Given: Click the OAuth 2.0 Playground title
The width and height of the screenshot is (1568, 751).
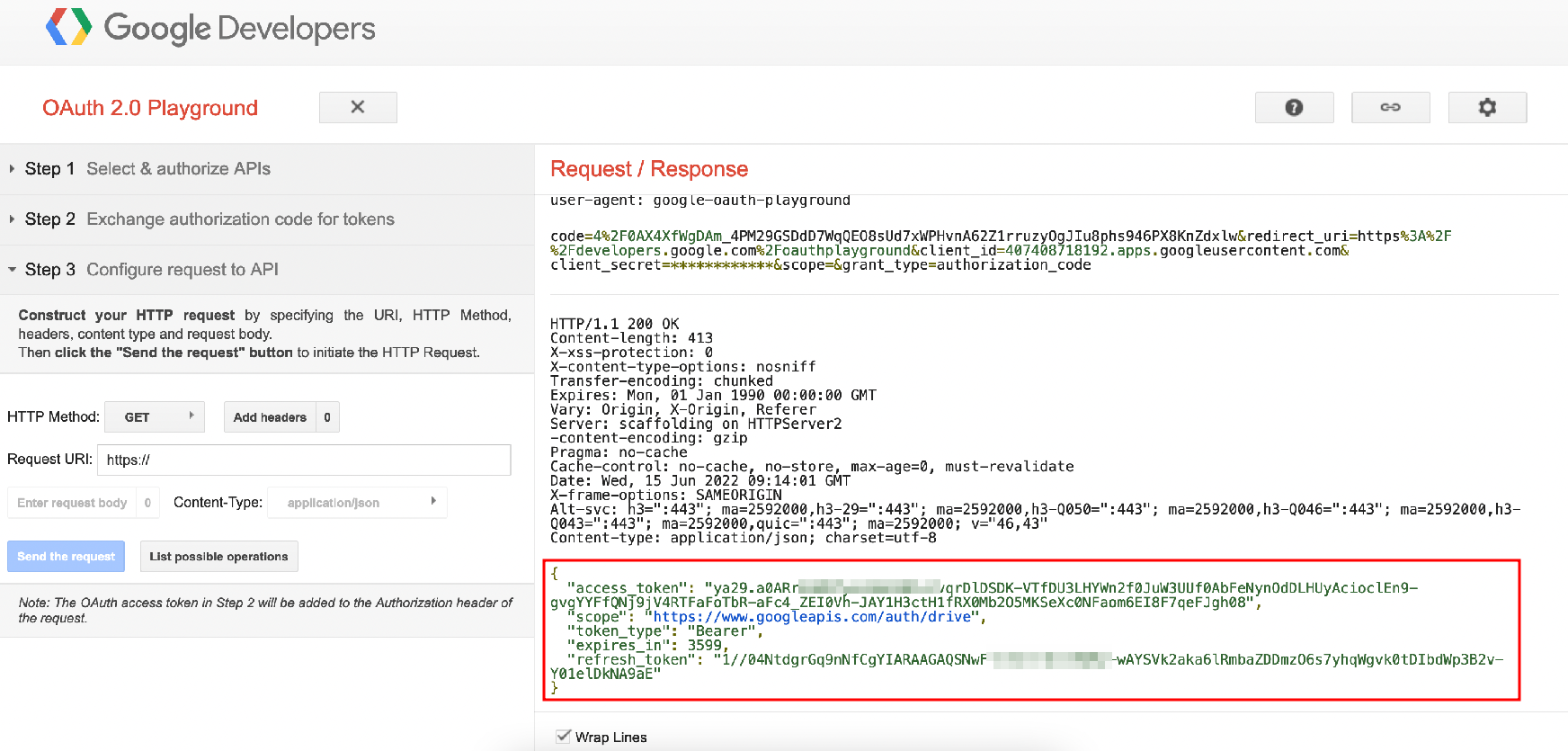Looking at the screenshot, I should pos(150,108).
